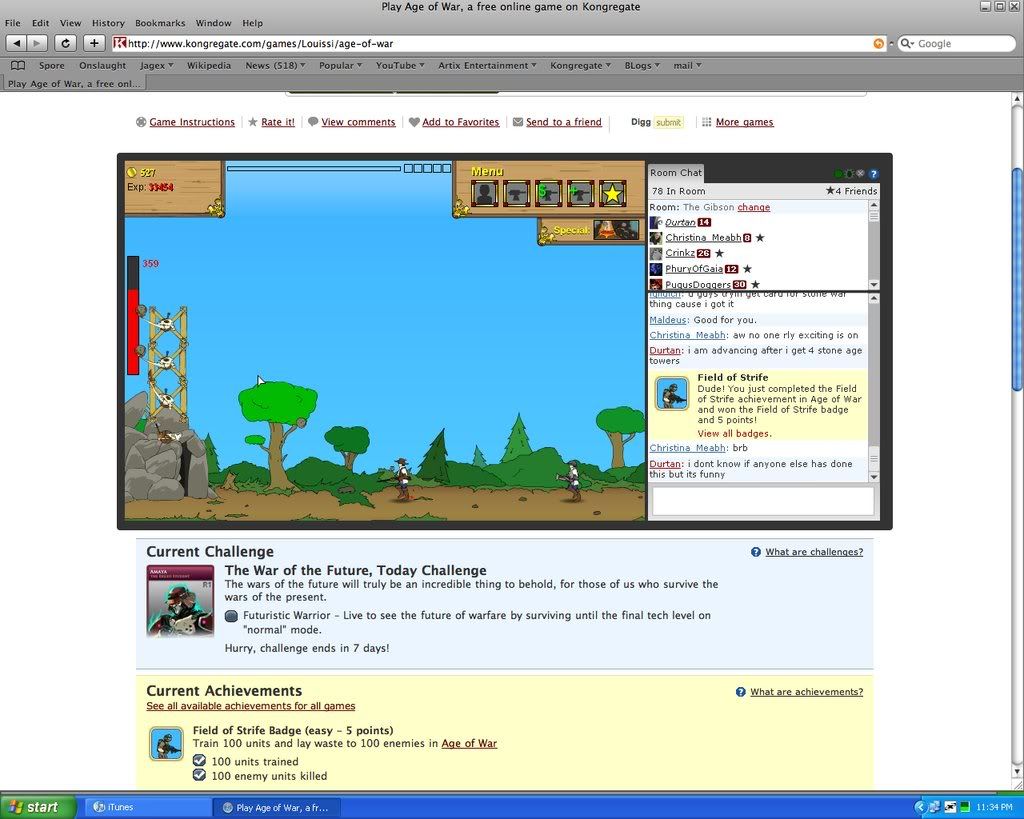Screen dimensions: 1024x819
Task: Click the orange RSS icon in address bar
Action: point(878,43)
